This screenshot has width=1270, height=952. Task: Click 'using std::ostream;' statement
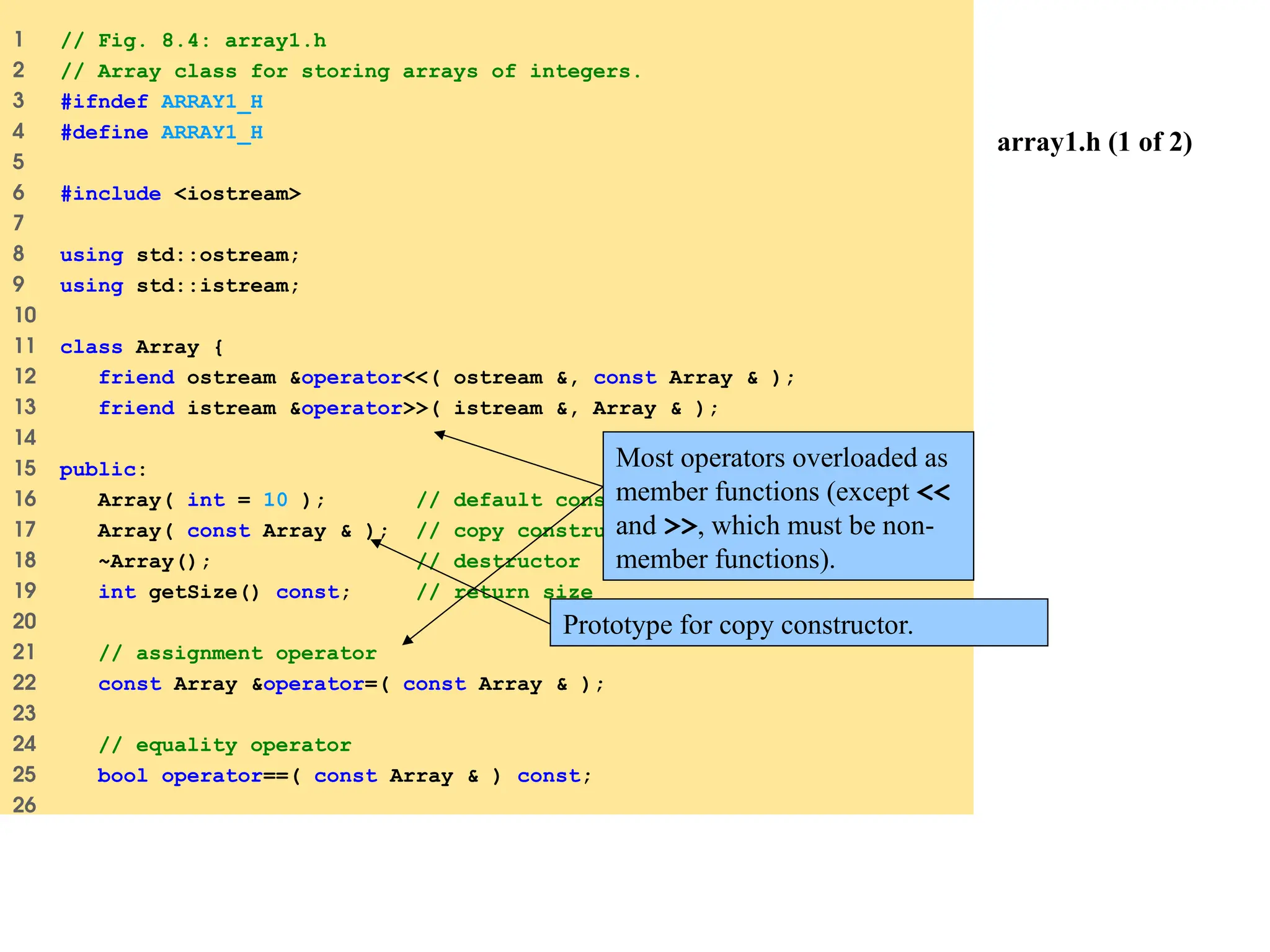180,255
